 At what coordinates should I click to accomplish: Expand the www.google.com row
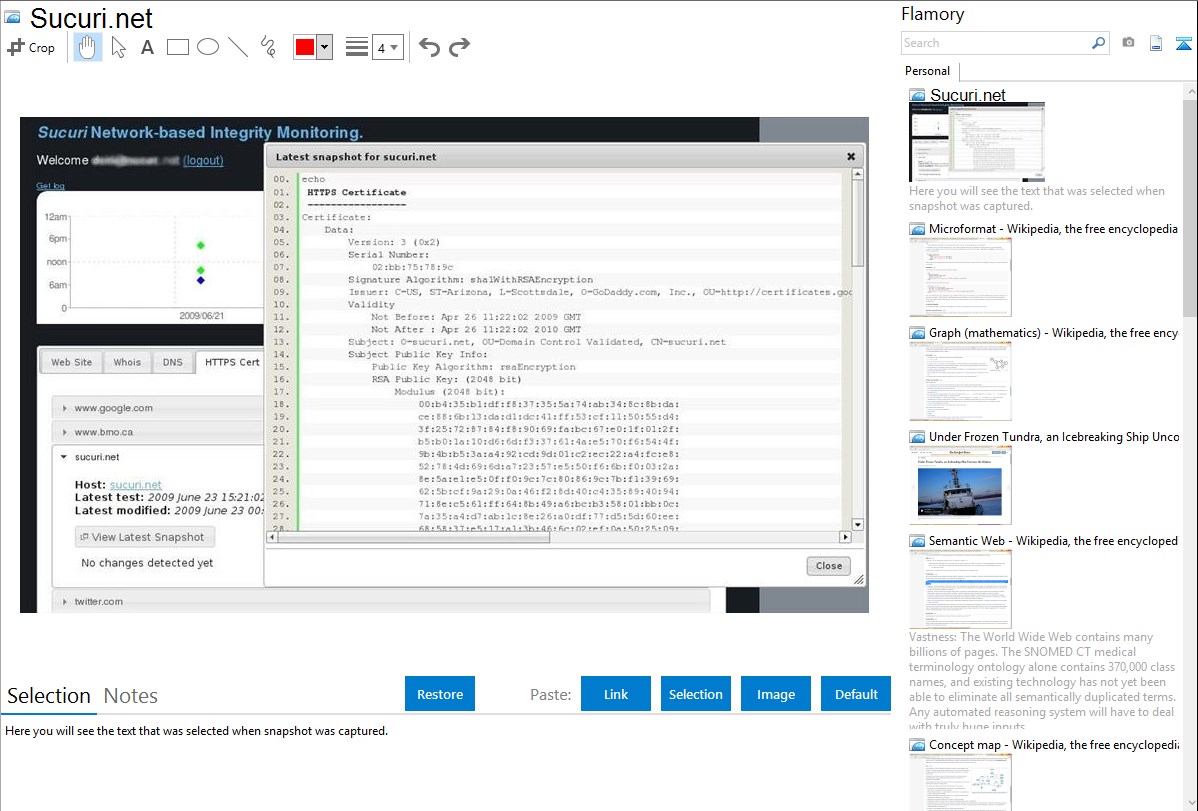pyautogui.click(x=158, y=408)
